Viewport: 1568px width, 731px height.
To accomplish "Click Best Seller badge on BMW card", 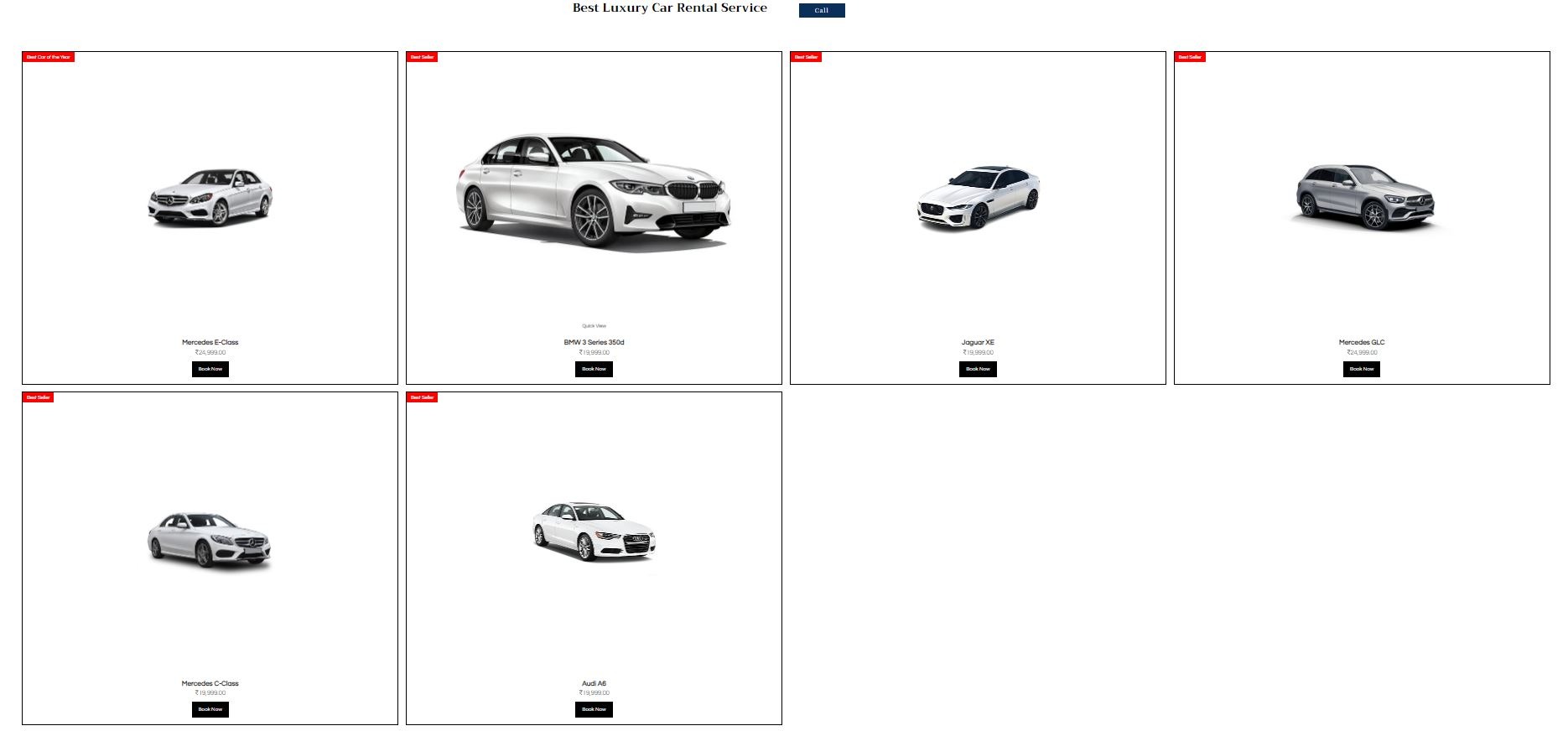I will (422, 57).
